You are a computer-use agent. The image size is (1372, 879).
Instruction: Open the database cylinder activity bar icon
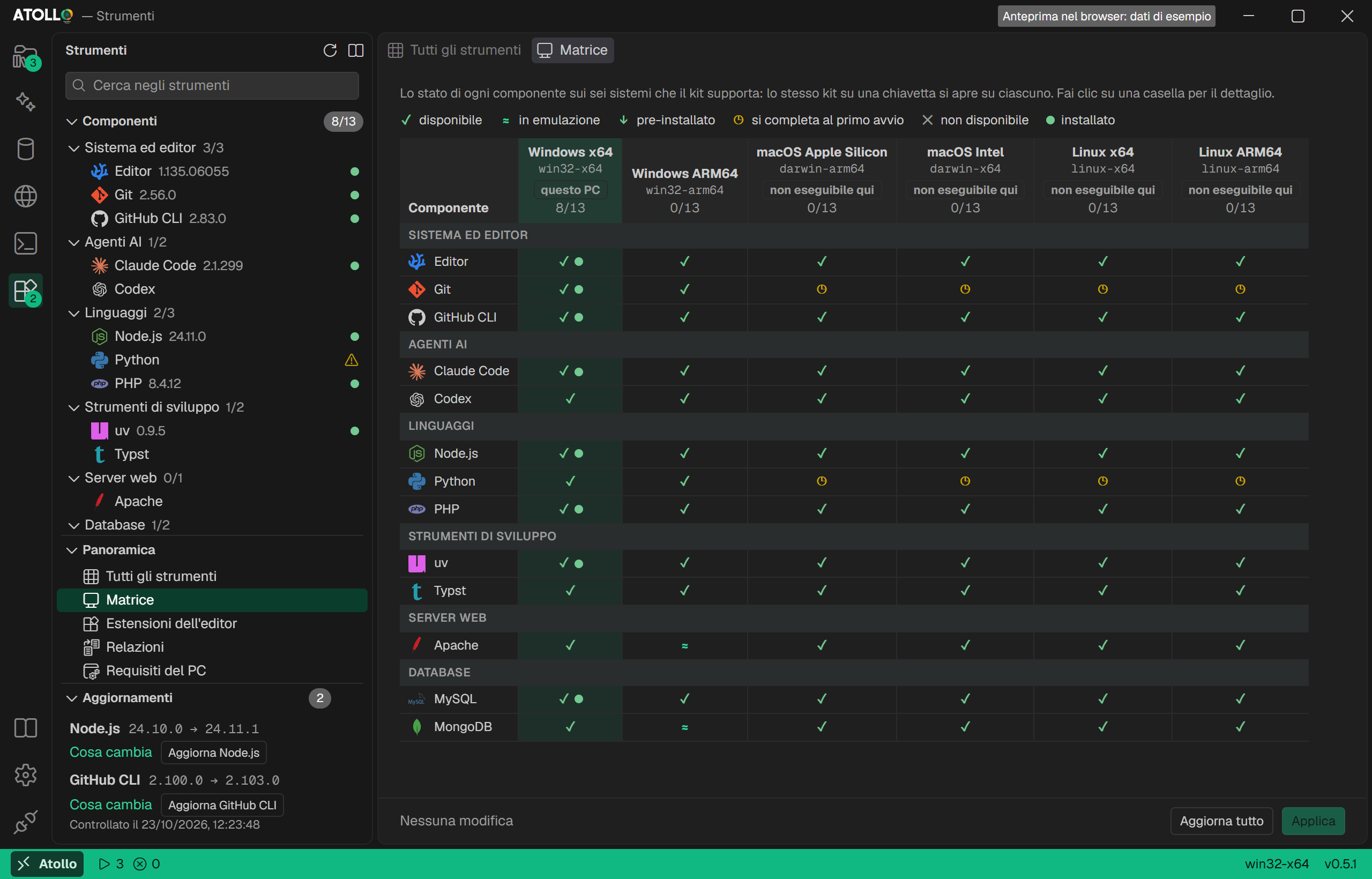pos(26,149)
